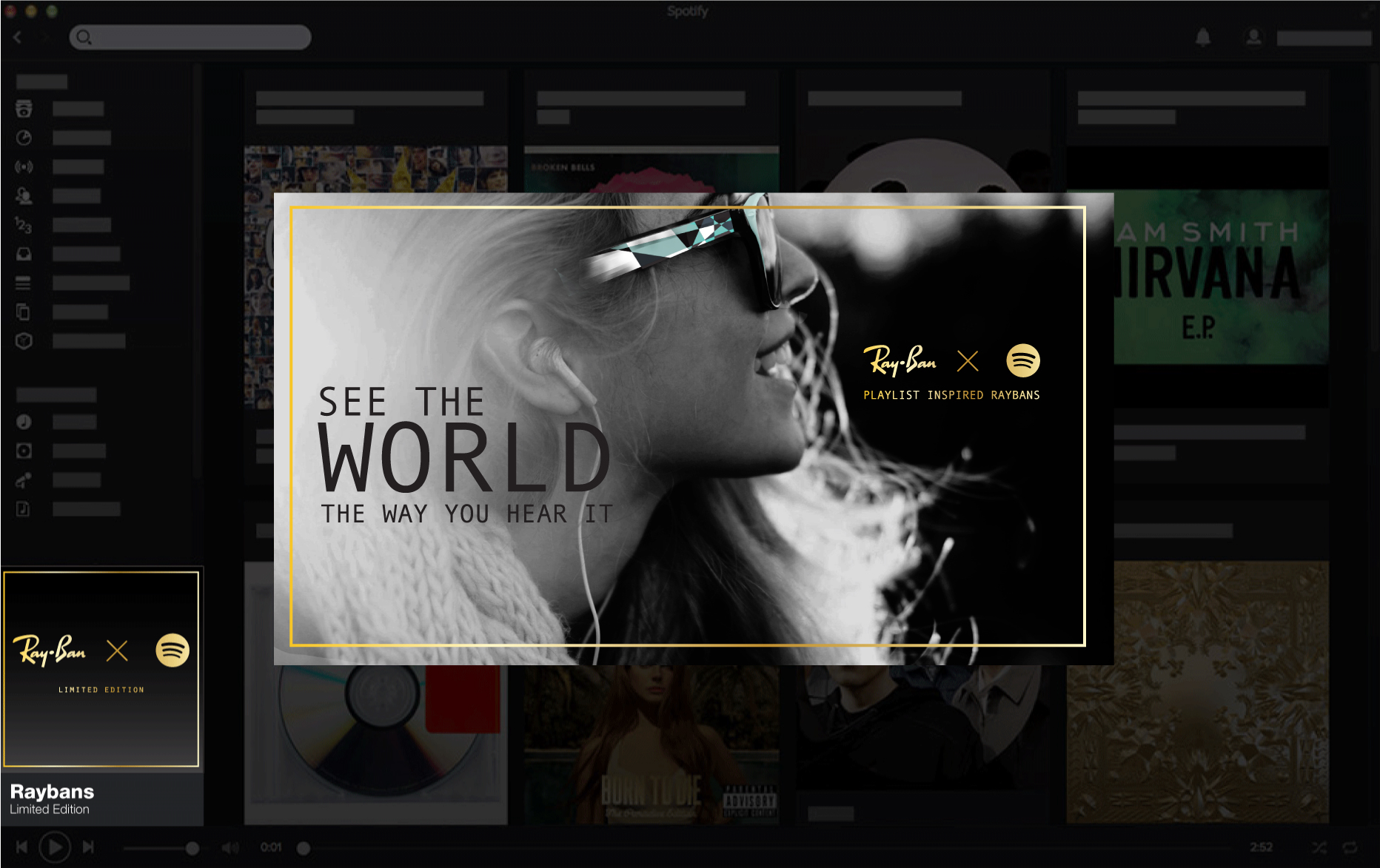Click the elapsed time 0:01
This screenshot has height=868, width=1380.
(x=271, y=847)
